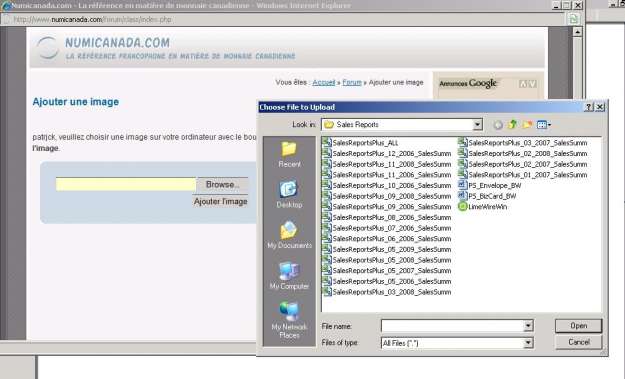The height and width of the screenshot is (379, 625).
Task: Select the SalesReportsPlus_ALL spreadsheet
Action: [360, 143]
